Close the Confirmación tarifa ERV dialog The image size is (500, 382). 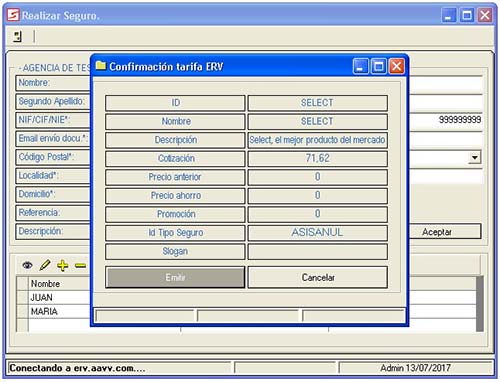pos(397,66)
